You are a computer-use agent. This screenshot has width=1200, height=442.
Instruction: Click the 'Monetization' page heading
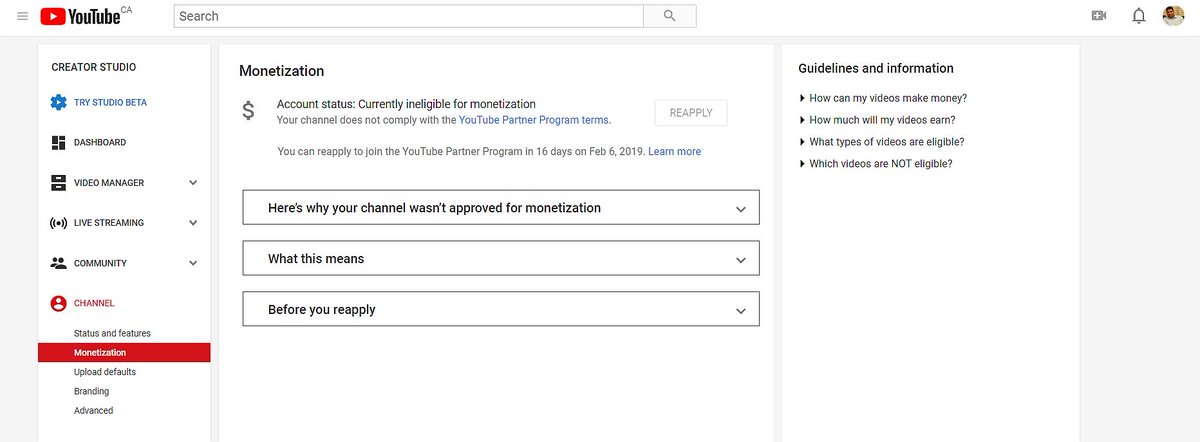click(281, 71)
